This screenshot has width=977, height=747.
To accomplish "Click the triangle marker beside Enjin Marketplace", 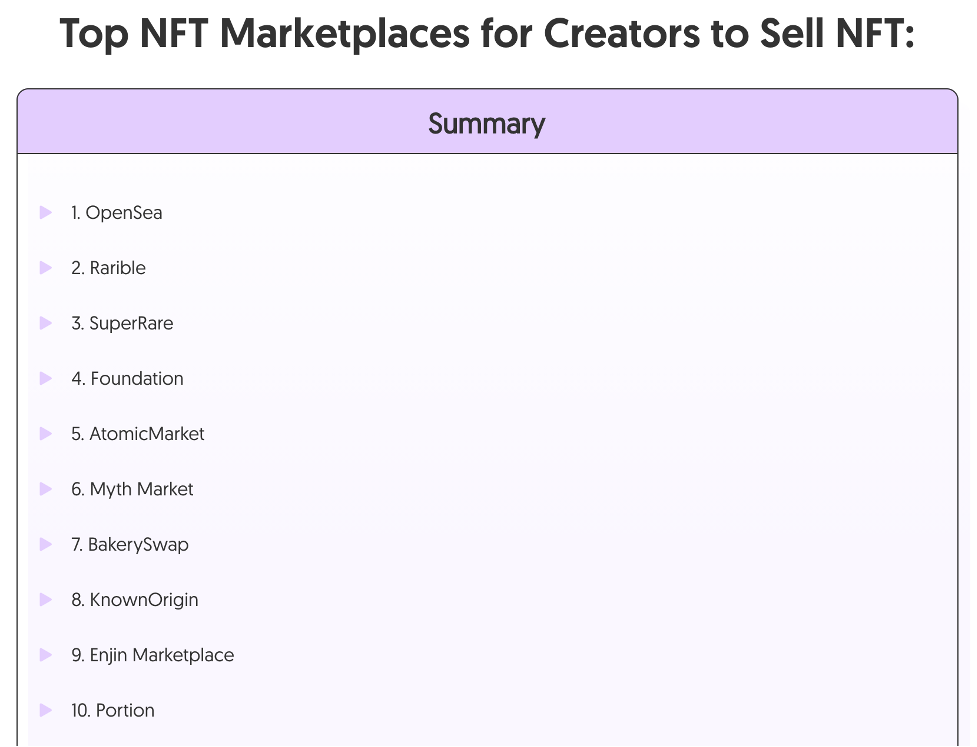I will pyautogui.click(x=46, y=655).
